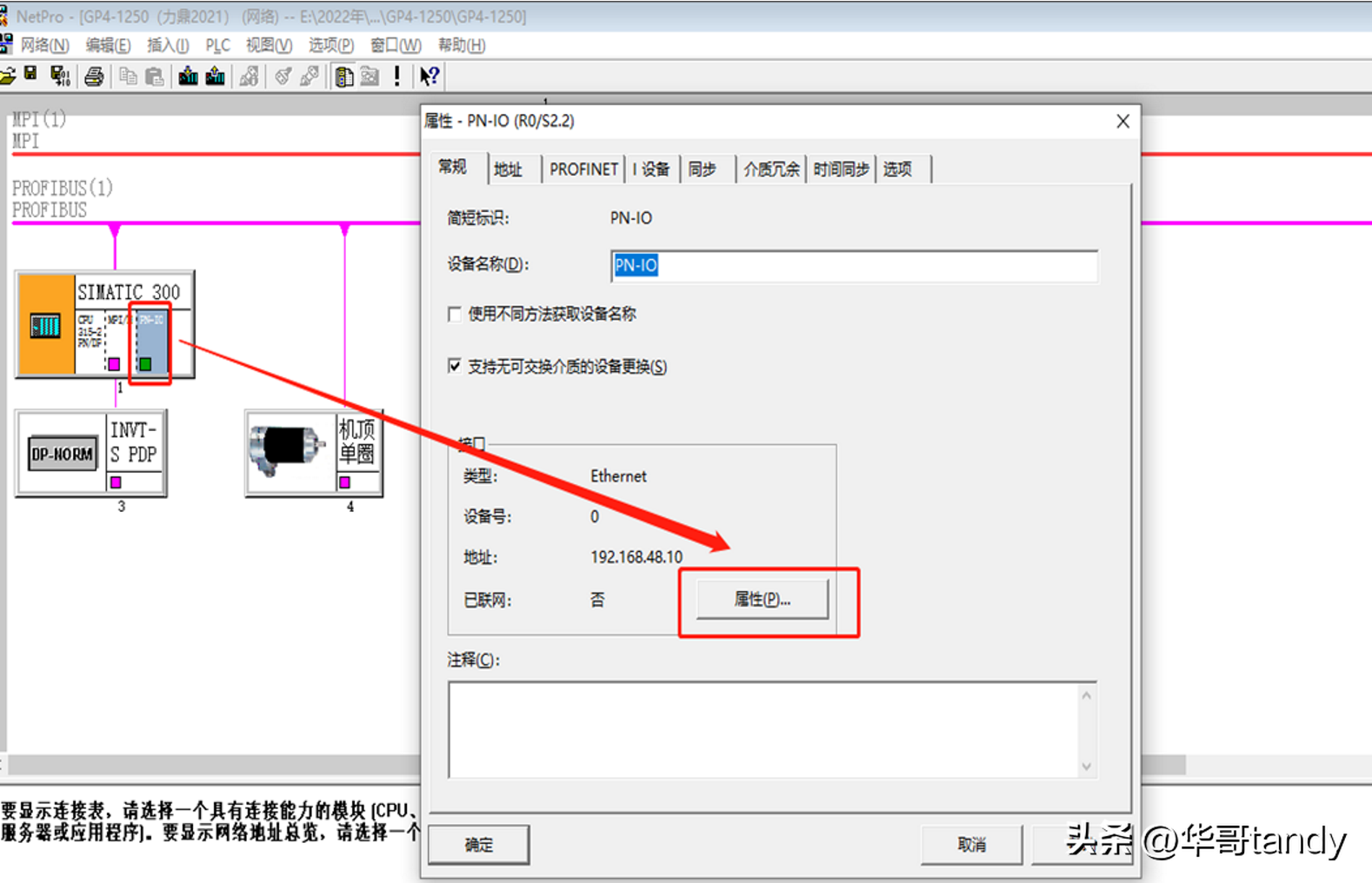The width and height of the screenshot is (1372, 883).
Task: Click the Save floppy disk toolbar icon
Action: pyautogui.click(x=31, y=76)
